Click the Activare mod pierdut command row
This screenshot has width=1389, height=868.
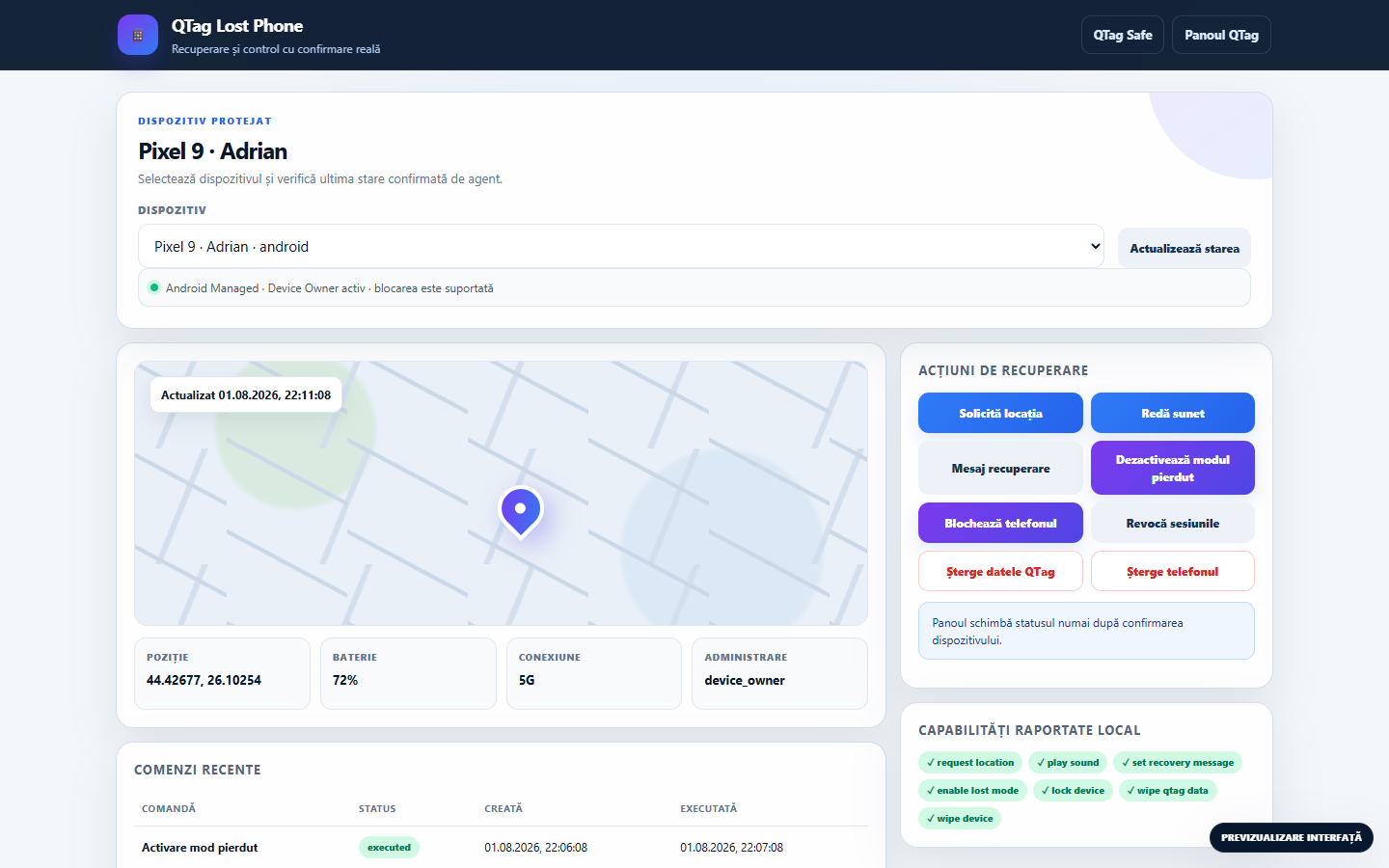(501, 848)
